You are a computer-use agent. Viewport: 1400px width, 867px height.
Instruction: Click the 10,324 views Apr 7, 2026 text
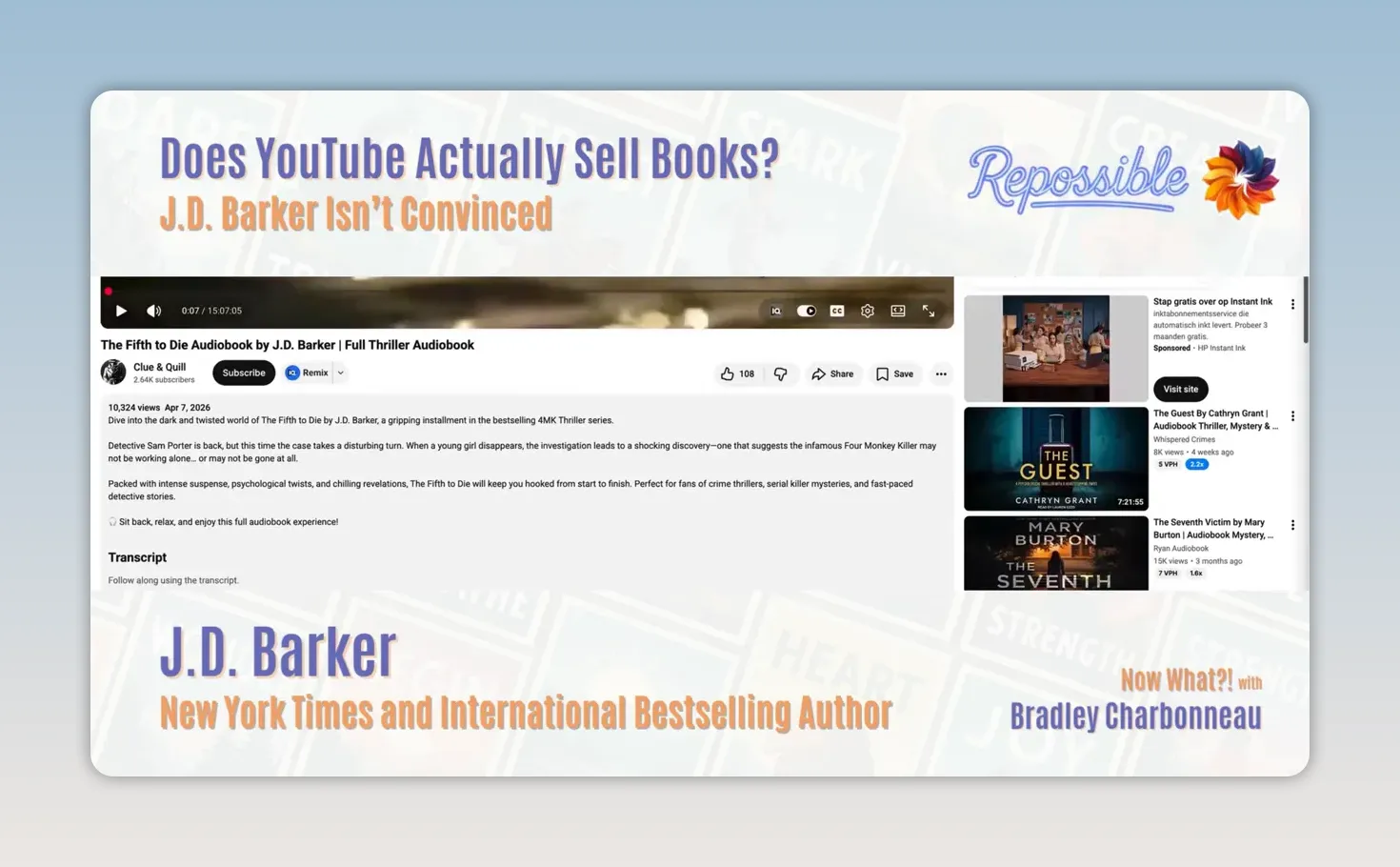click(159, 407)
